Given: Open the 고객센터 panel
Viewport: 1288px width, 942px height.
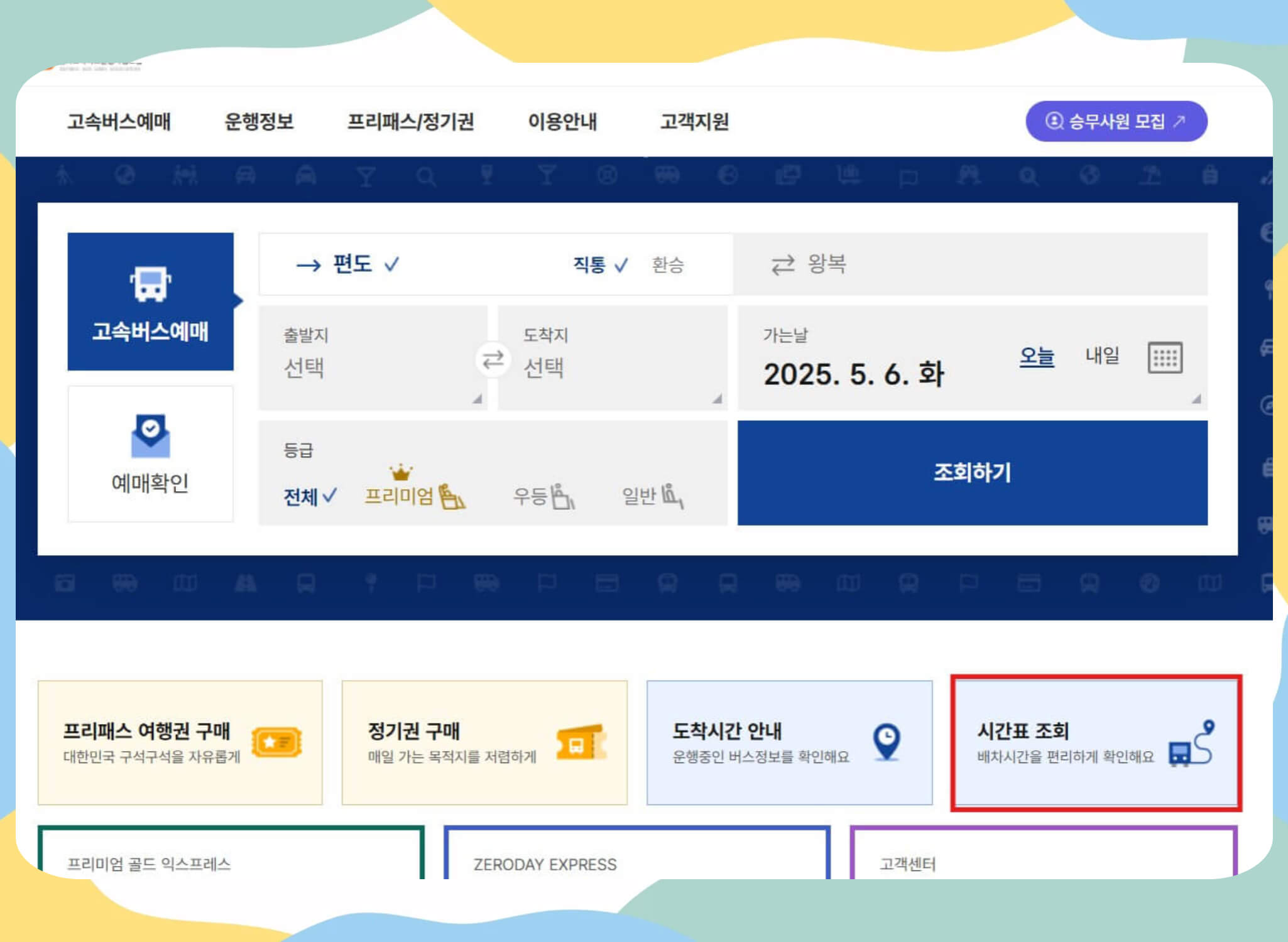Looking at the screenshot, I should 1044,852.
